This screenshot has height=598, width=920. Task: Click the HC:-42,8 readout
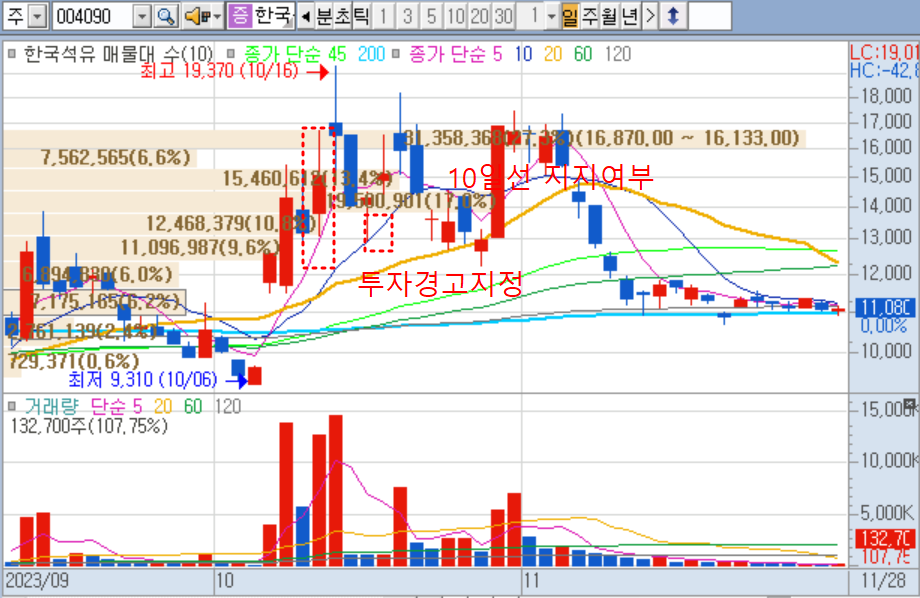pos(884,71)
